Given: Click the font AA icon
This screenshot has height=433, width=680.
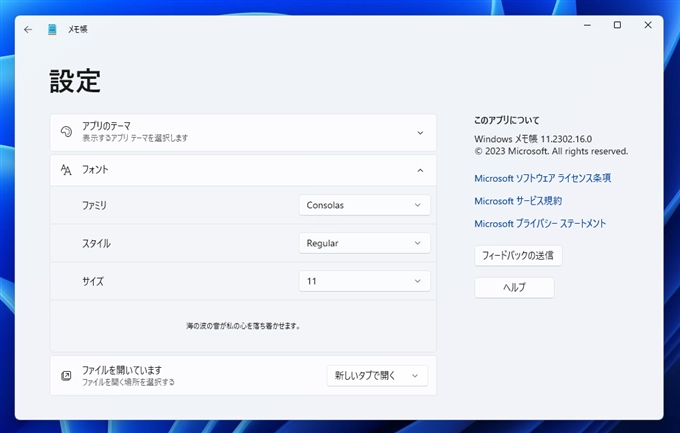Looking at the screenshot, I should (x=66, y=170).
